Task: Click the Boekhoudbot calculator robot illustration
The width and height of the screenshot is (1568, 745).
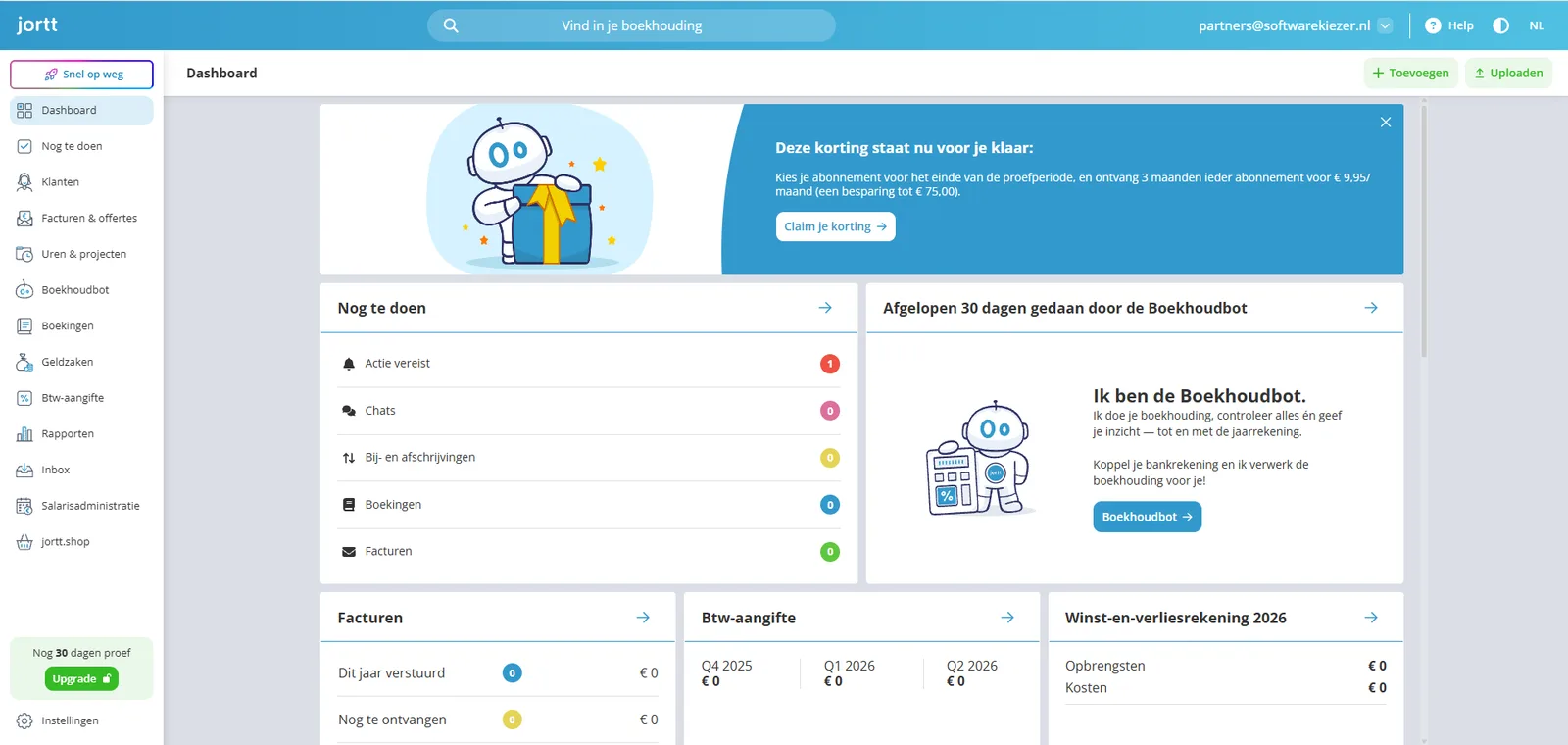Action: click(x=979, y=459)
